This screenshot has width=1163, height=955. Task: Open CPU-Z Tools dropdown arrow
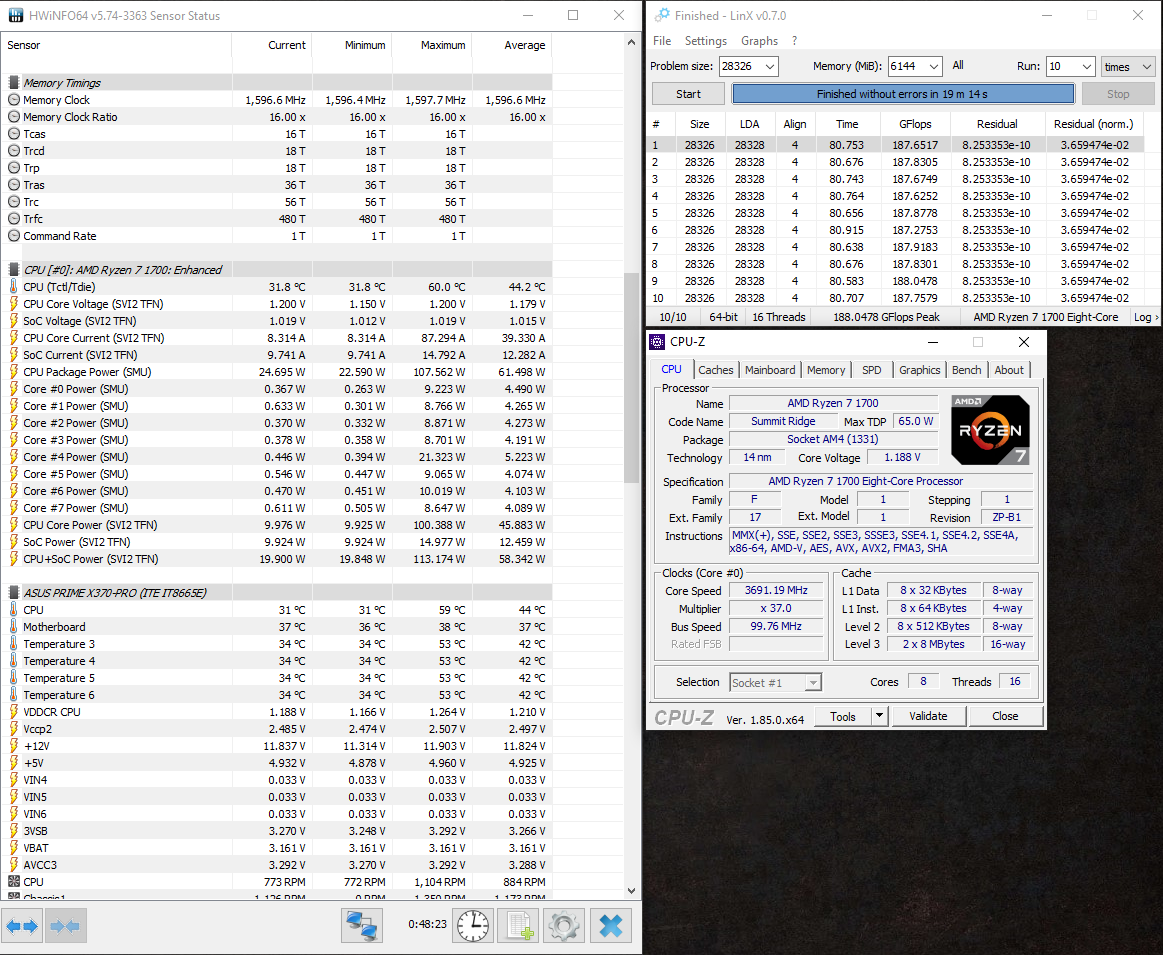pyautogui.click(x=879, y=716)
